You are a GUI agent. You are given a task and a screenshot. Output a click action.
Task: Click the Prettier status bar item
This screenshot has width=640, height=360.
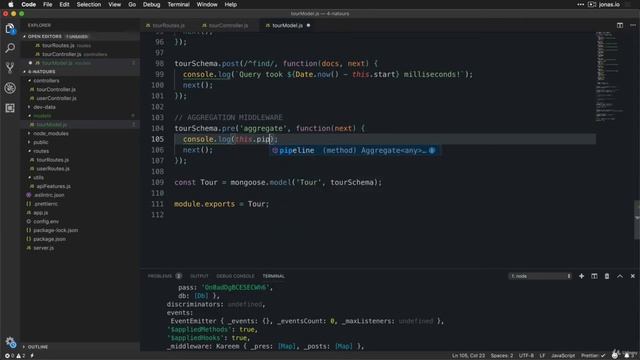[x=593, y=356]
